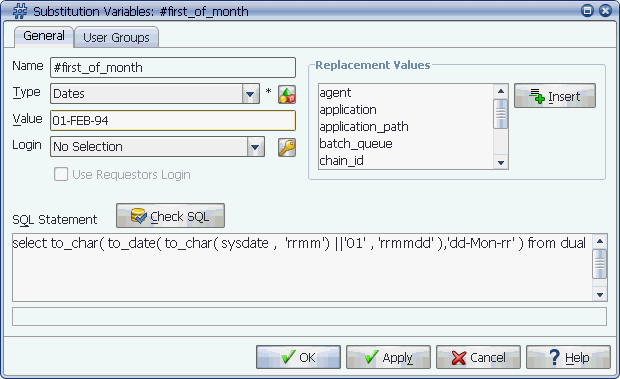This screenshot has width=620, height=379.
Task: Toggle the Use Requestors Login checkbox
Action: [61, 174]
